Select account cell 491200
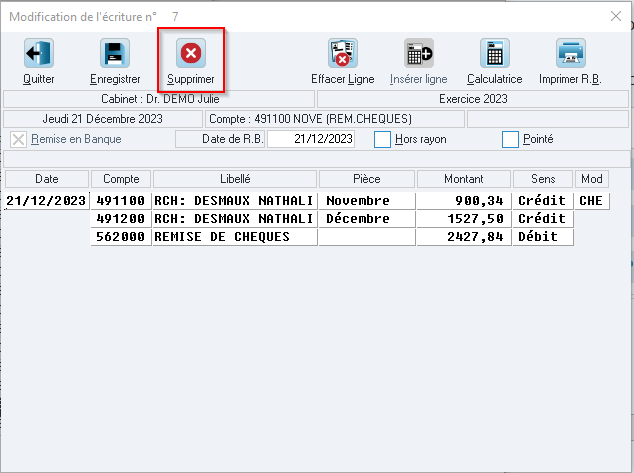 click(121, 219)
